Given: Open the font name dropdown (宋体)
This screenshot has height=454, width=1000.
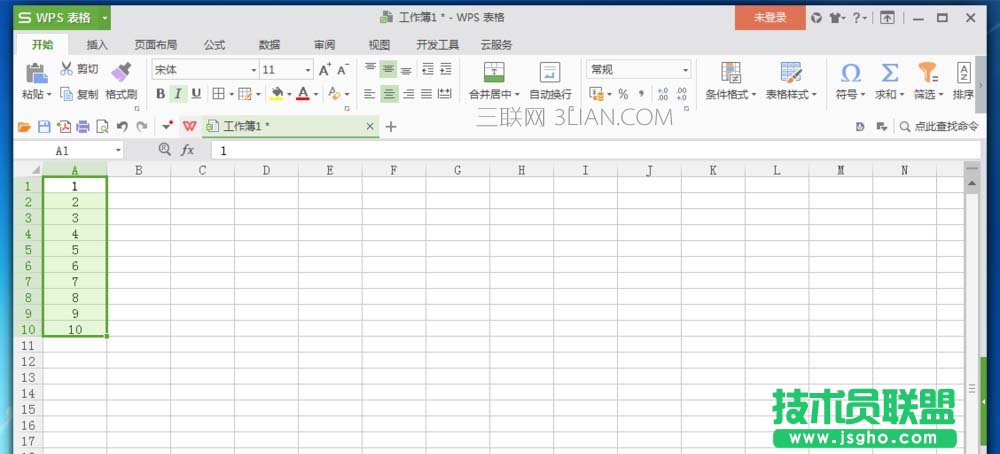Looking at the screenshot, I should click(x=253, y=70).
